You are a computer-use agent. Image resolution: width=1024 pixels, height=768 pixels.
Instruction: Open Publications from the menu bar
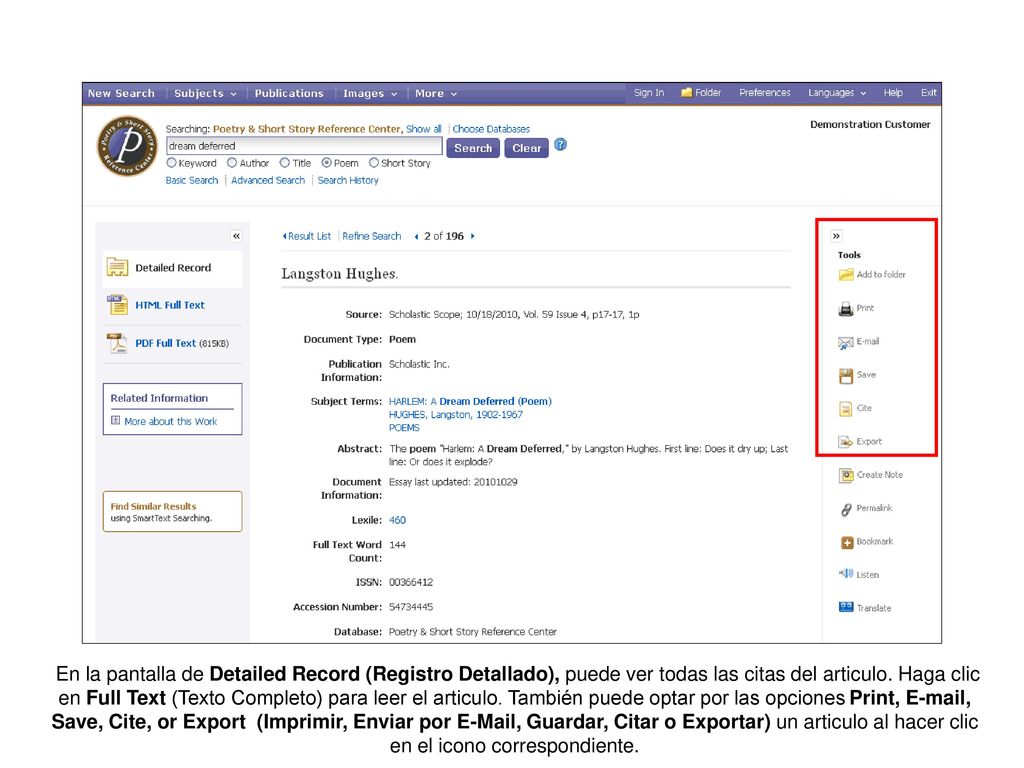pos(289,93)
